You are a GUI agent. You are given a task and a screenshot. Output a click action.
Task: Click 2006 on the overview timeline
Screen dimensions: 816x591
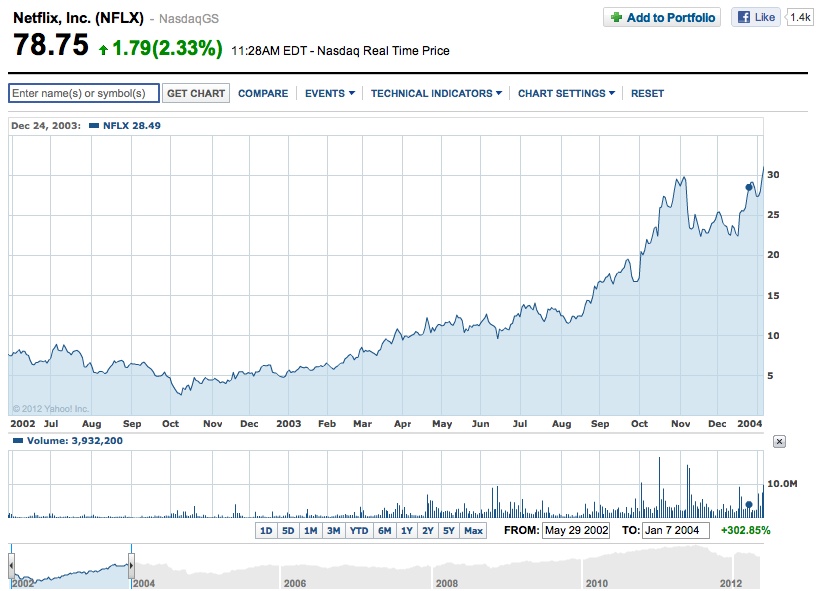click(x=295, y=583)
